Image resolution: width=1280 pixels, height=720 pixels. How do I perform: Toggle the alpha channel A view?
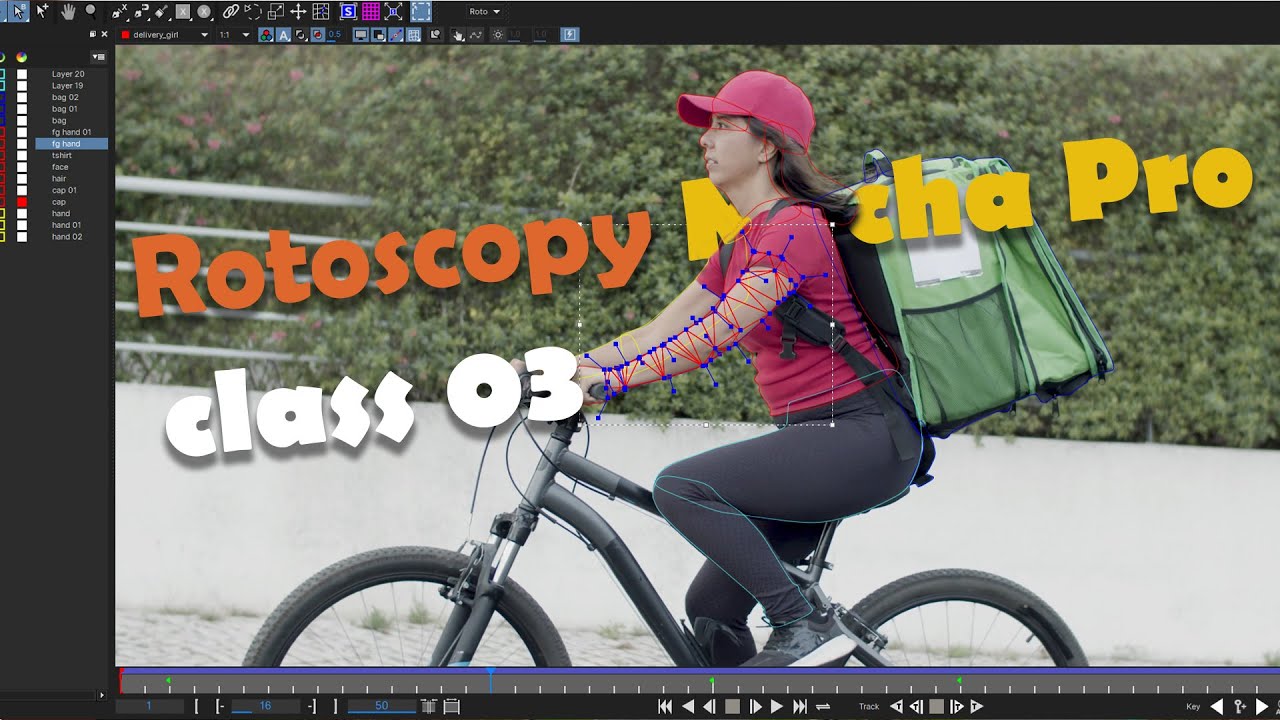point(284,35)
